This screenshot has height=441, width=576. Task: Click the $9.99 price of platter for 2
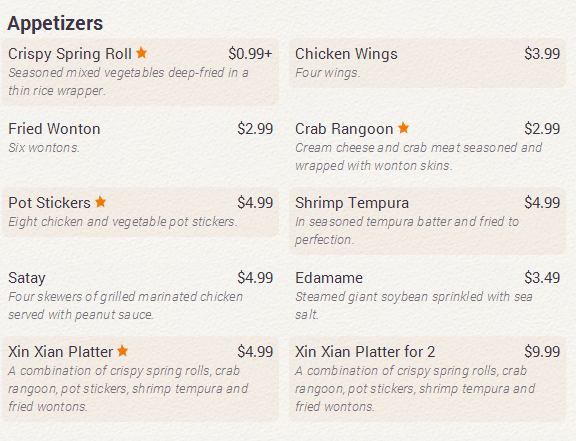coord(542,352)
